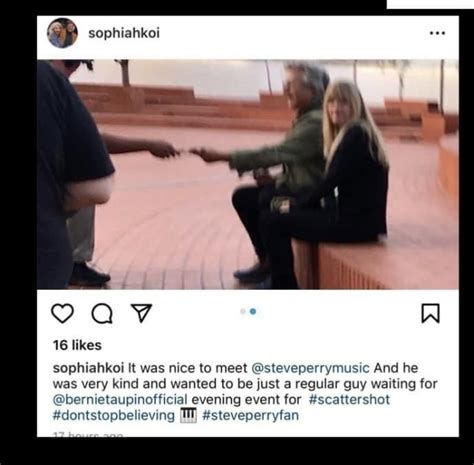Image resolution: width=474 pixels, height=465 pixels.
Task: Open the #steveperryfan hashtag
Action: point(250,415)
